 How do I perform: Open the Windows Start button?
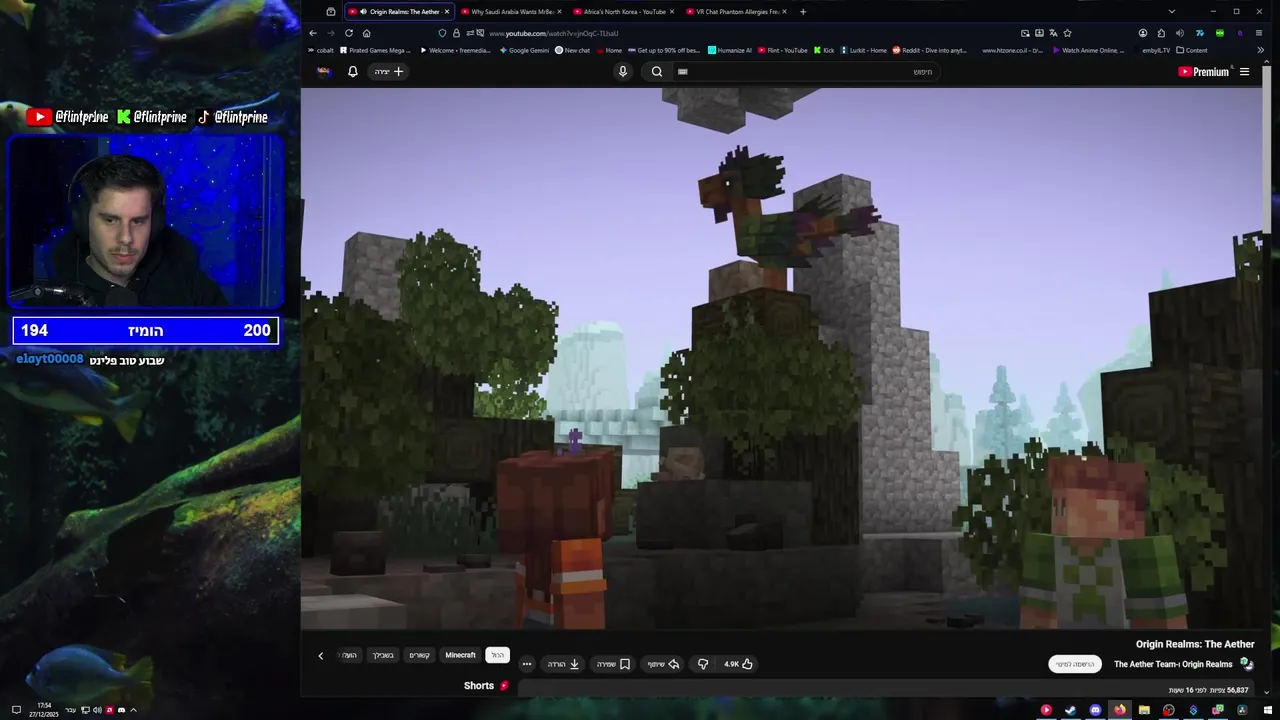tap(1267, 710)
